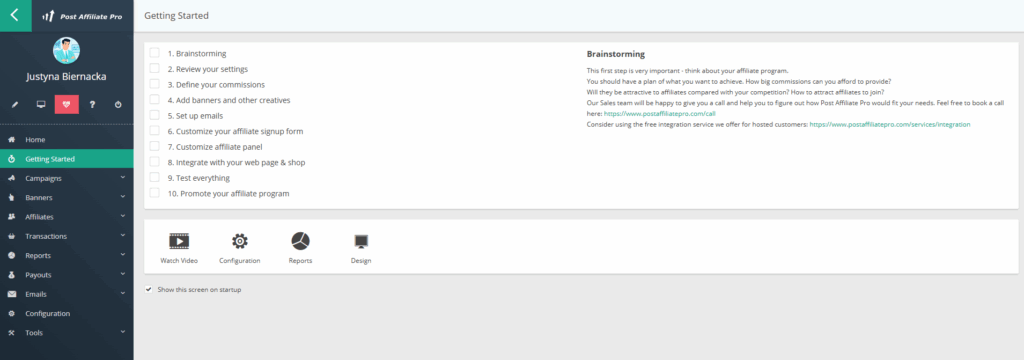Expand the Campaigns menu chevron
The width and height of the screenshot is (1024, 360).
(x=123, y=177)
